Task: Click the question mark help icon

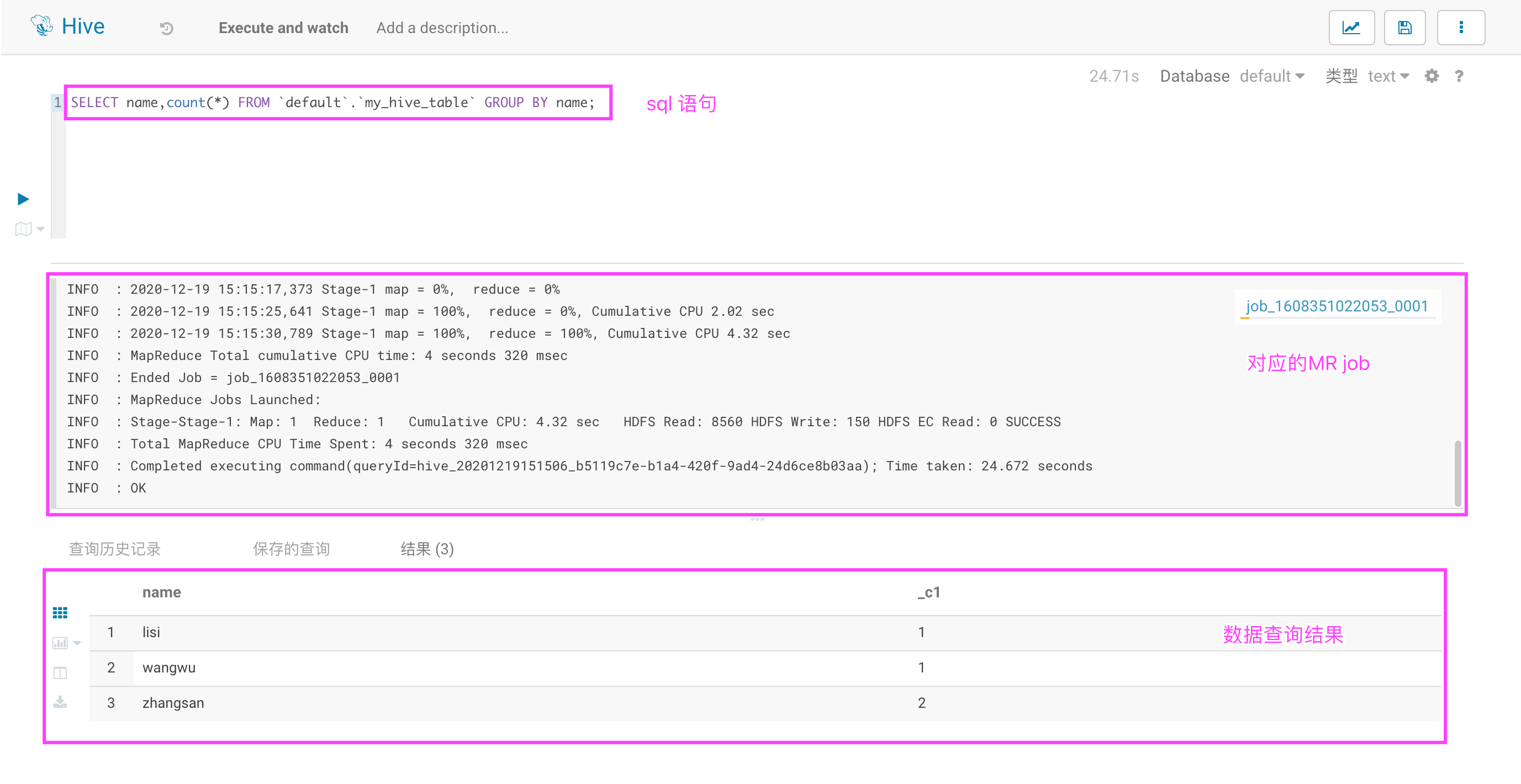Action: [1459, 76]
